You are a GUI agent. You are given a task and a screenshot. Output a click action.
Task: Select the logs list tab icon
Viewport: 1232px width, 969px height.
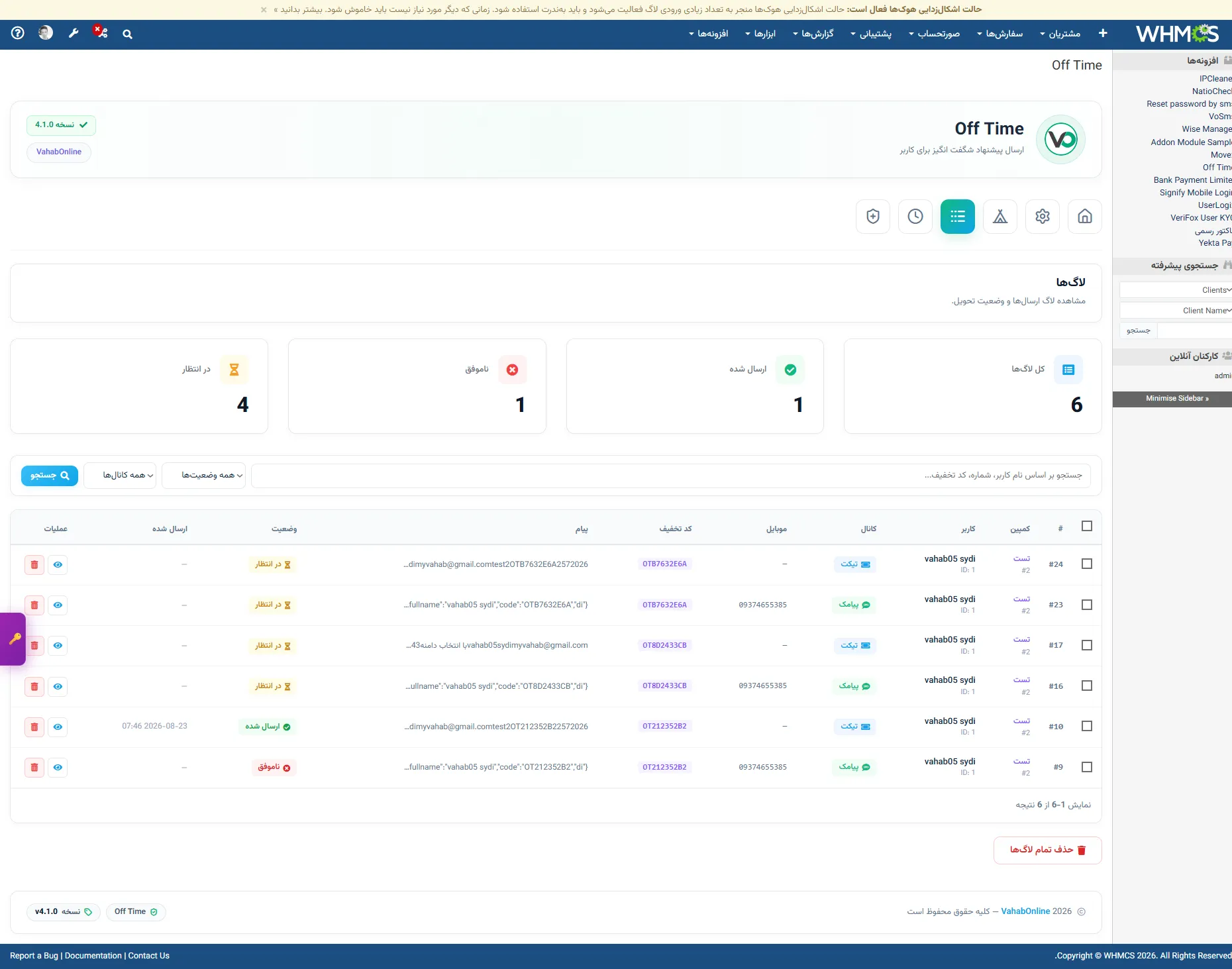tap(957, 217)
